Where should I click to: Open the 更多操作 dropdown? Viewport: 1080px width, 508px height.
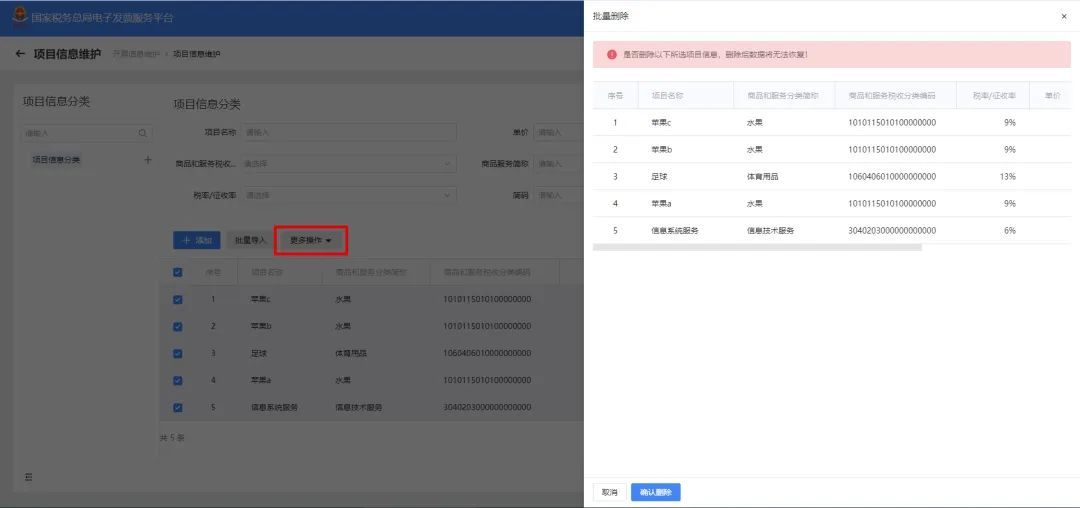pos(311,240)
